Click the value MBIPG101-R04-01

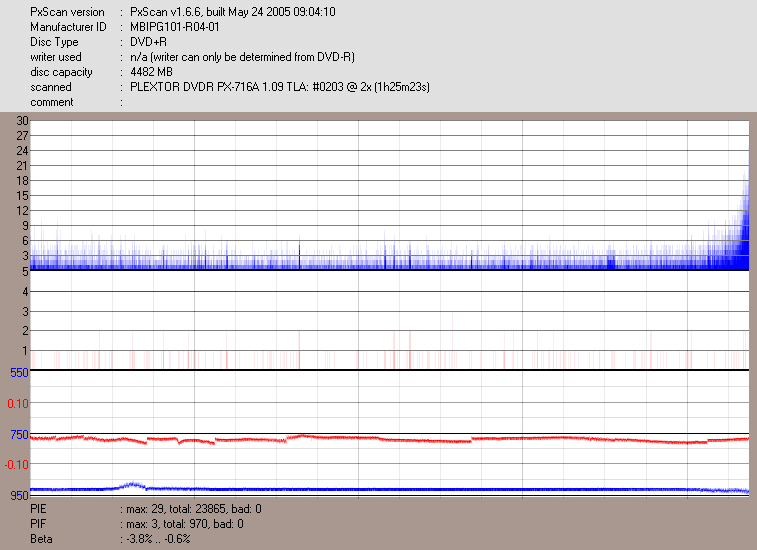click(x=175, y=27)
